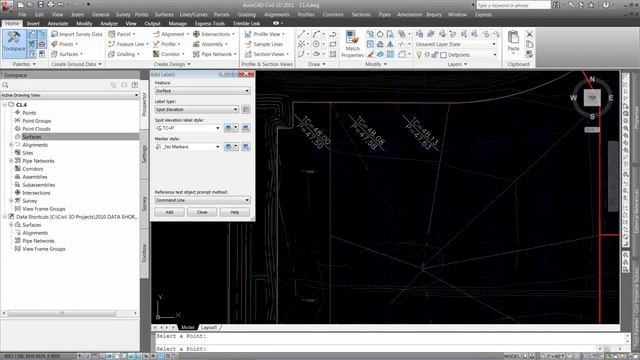Click the TOP face of ViewCube
Viewport: 640px width, 360px height.
click(592, 98)
